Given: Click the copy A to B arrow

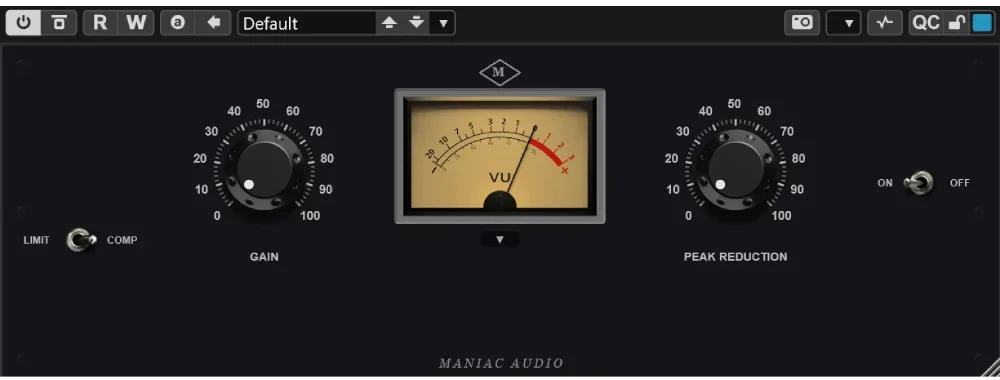Looking at the screenshot, I should click(x=214, y=23).
